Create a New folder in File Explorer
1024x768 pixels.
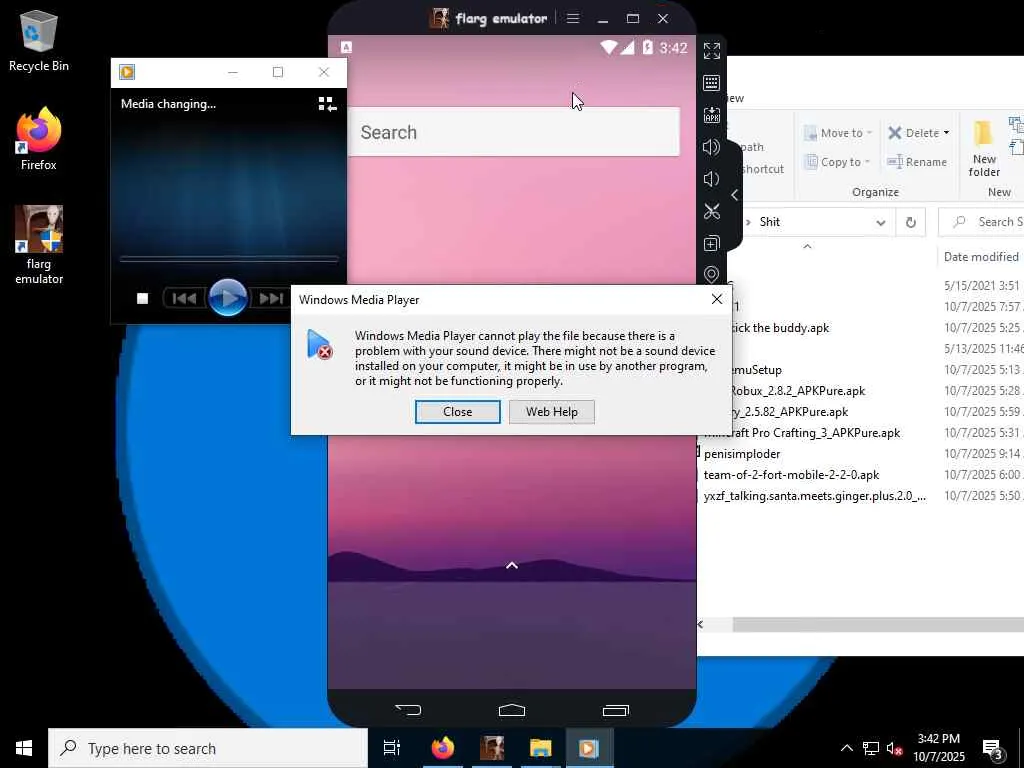[x=984, y=149]
